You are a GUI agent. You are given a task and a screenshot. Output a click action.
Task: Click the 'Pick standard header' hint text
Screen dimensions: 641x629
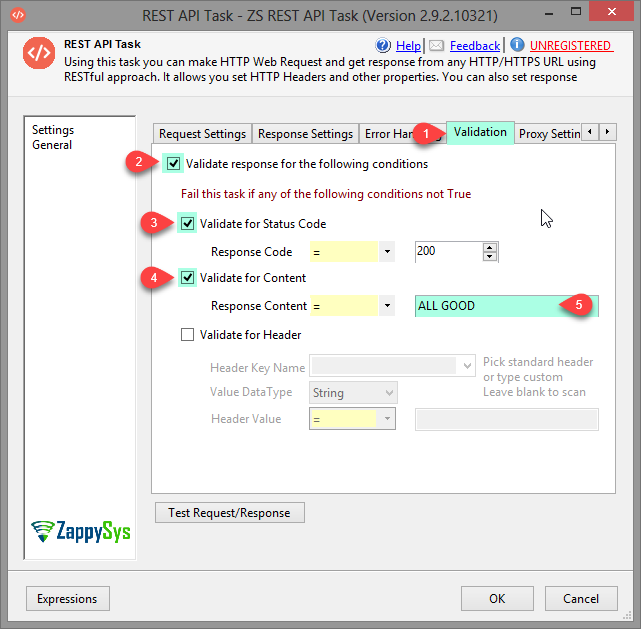(538, 362)
